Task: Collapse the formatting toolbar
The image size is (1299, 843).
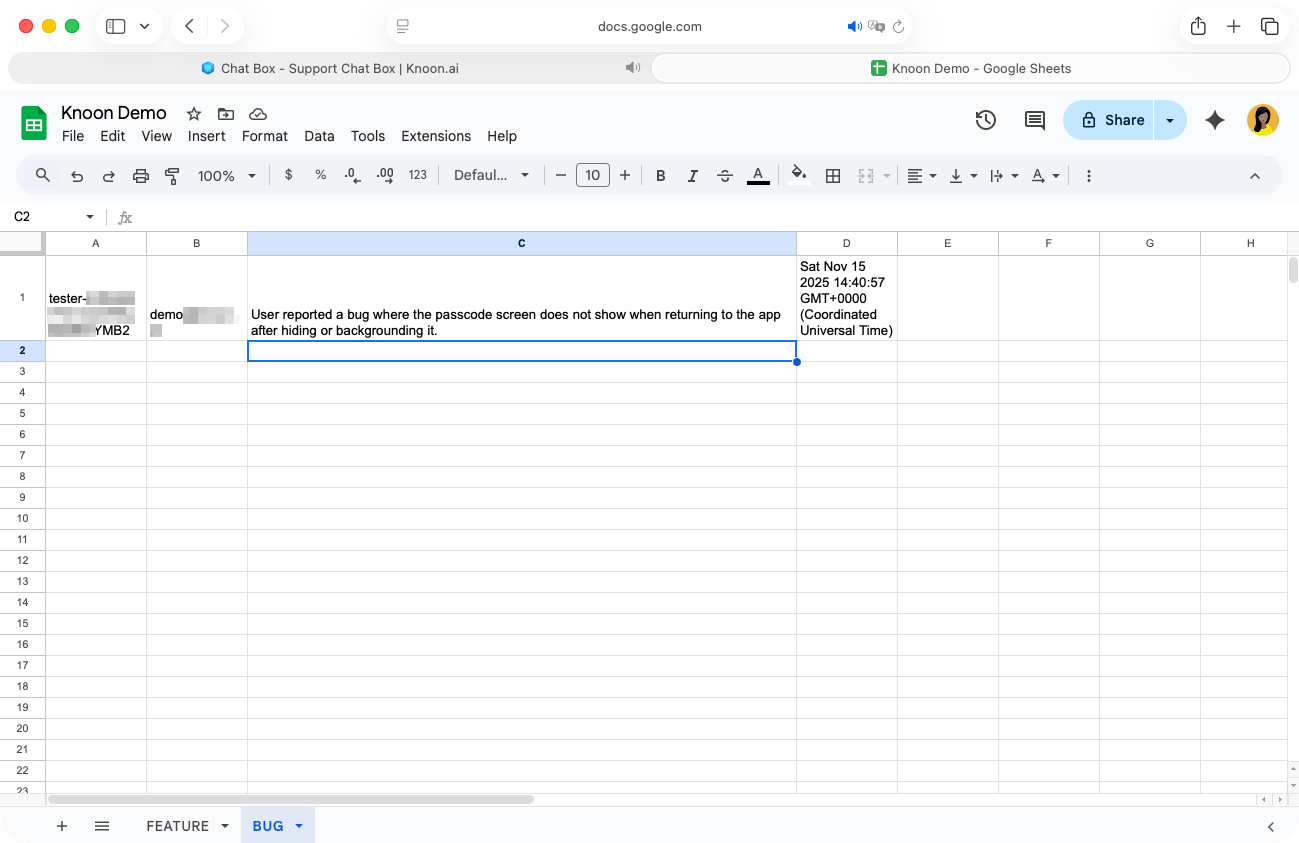Action: pos(1255,175)
